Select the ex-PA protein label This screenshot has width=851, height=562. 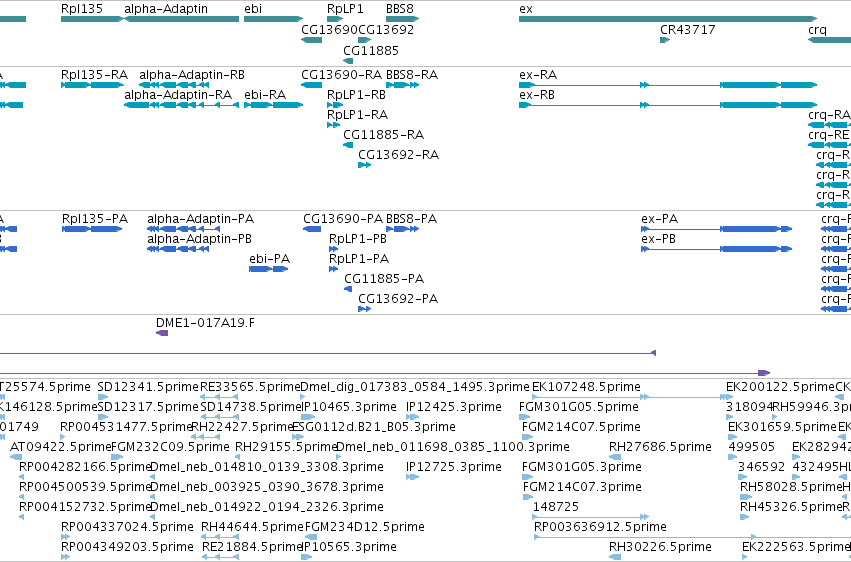pyautogui.click(x=659, y=219)
